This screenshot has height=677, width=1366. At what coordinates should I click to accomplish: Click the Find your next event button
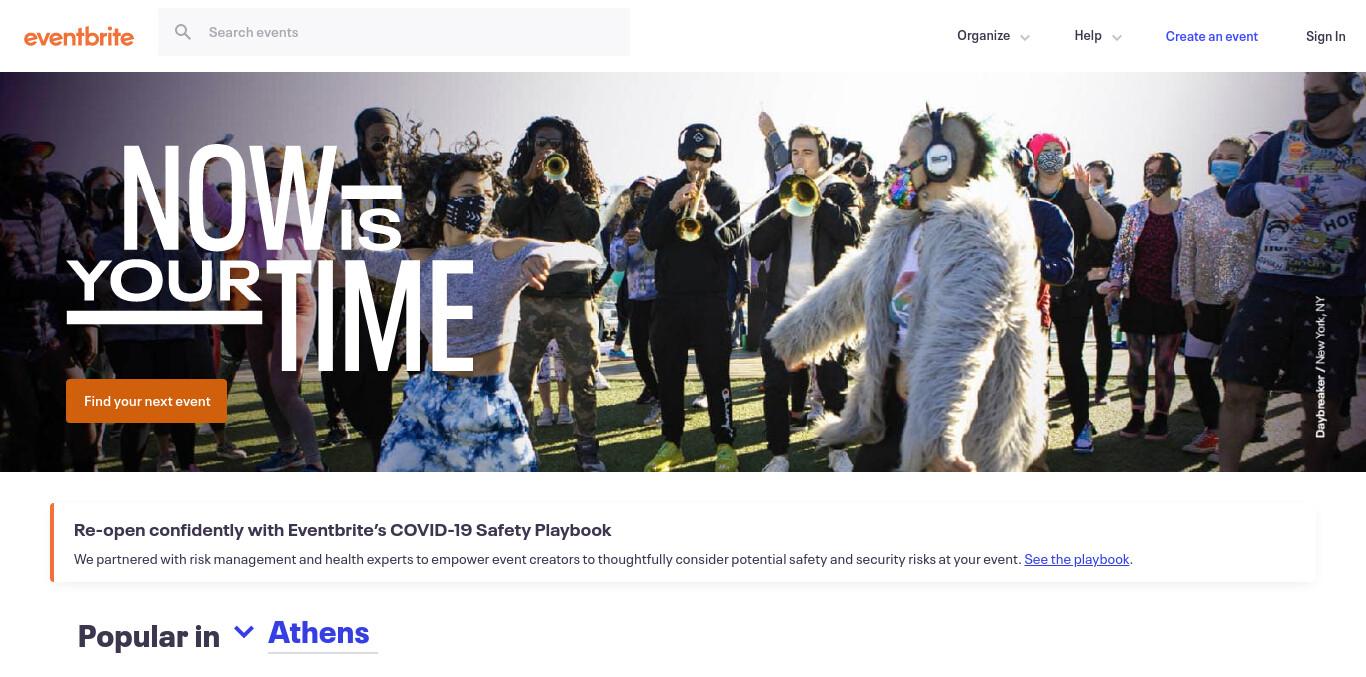point(146,401)
